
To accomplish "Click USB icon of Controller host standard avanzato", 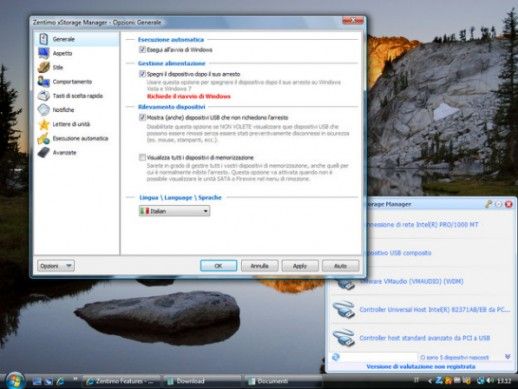I will (x=344, y=338).
